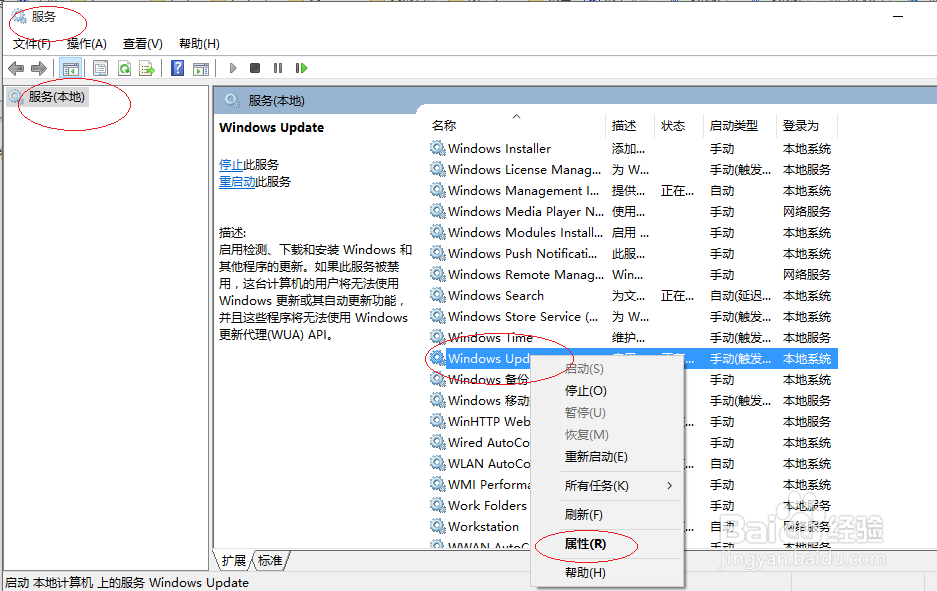Select the Windows License Manag... row
The width and height of the screenshot is (937, 591).
click(633, 170)
